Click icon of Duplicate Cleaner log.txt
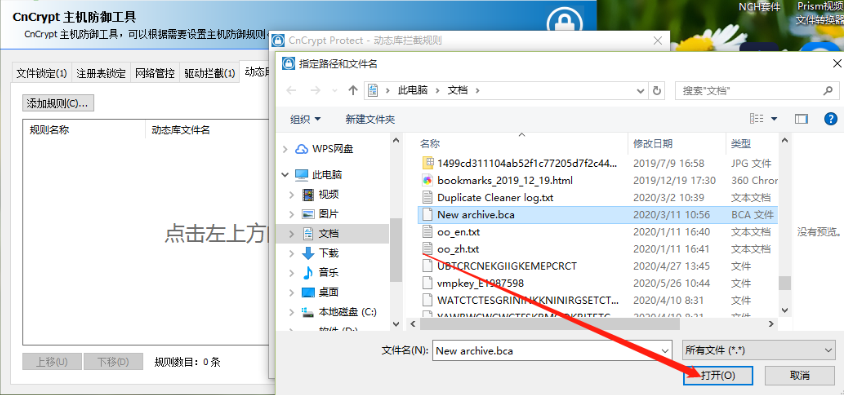This screenshot has width=846, height=395. point(428,198)
